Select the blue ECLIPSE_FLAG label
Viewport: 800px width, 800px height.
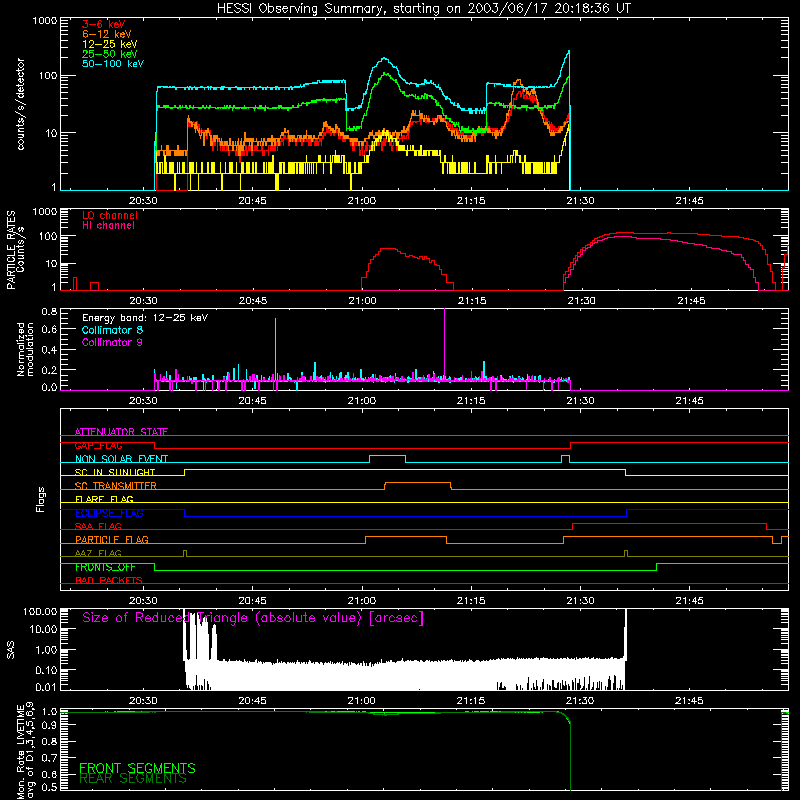[x=109, y=513]
